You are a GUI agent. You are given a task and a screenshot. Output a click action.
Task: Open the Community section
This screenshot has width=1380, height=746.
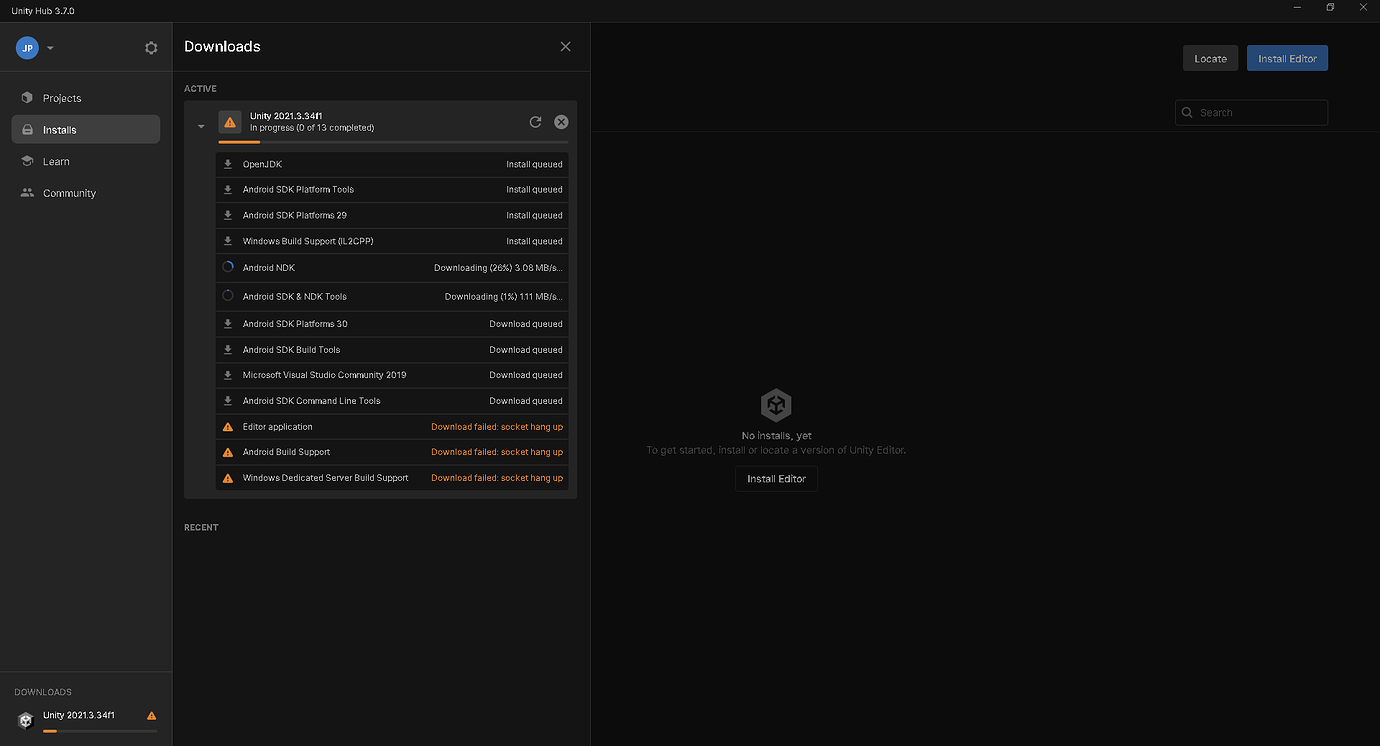point(69,192)
